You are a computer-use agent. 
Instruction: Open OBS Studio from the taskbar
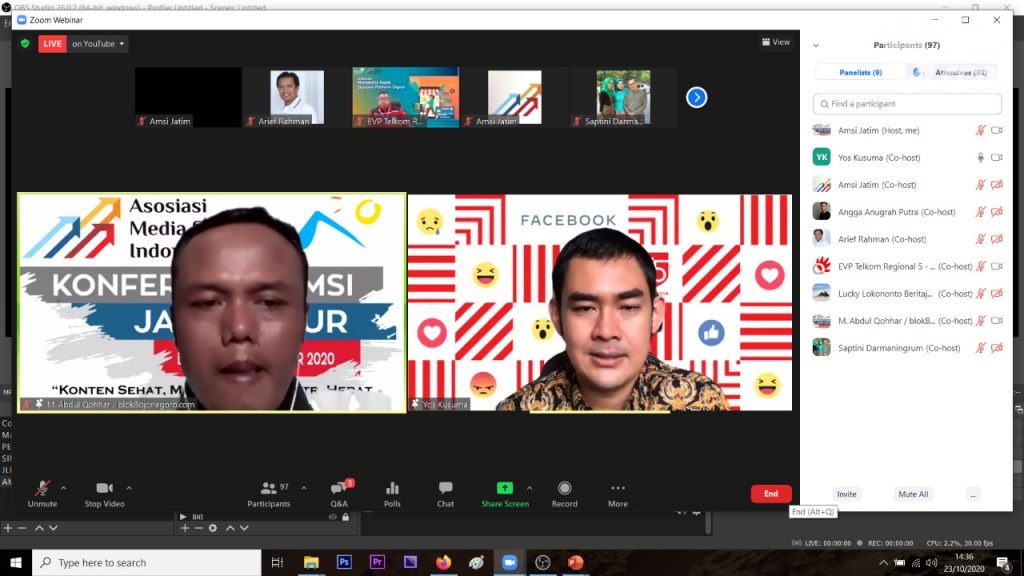pyautogui.click(x=543, y=562)
